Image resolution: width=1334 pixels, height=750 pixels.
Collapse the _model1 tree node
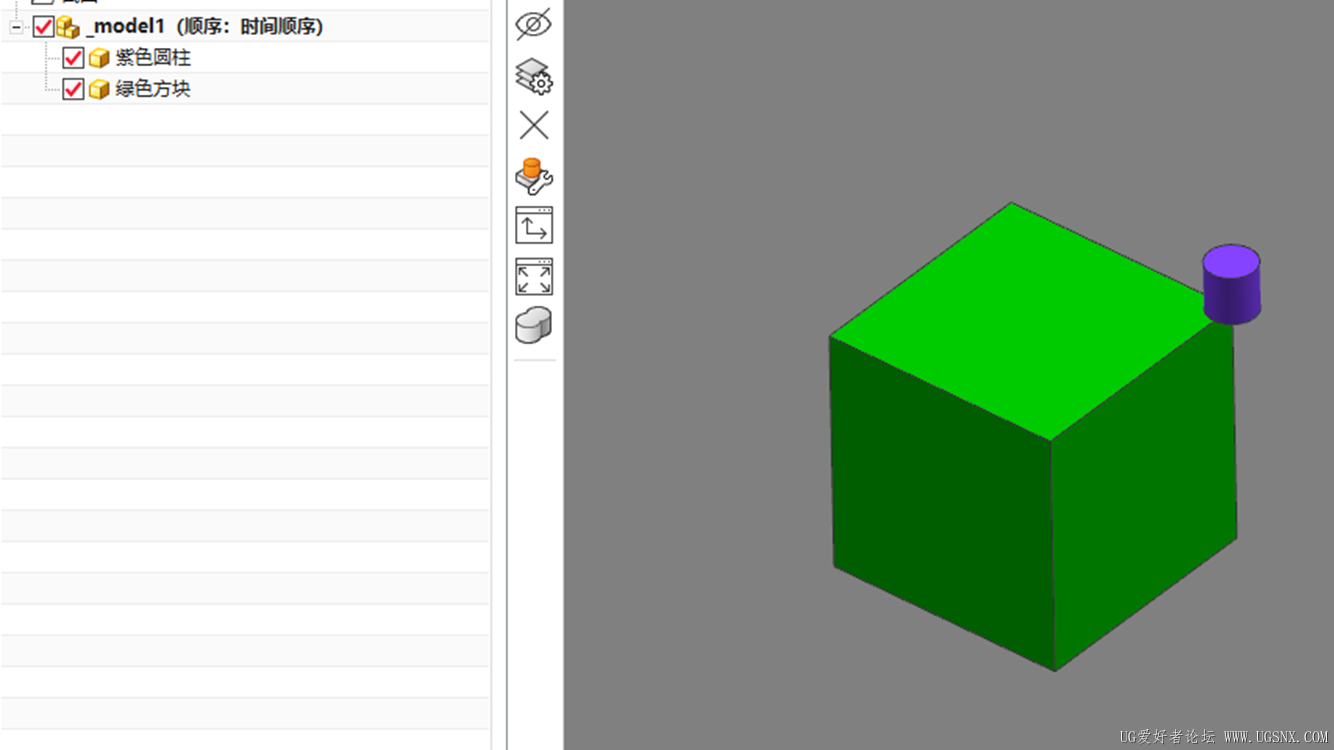point(16,28)
